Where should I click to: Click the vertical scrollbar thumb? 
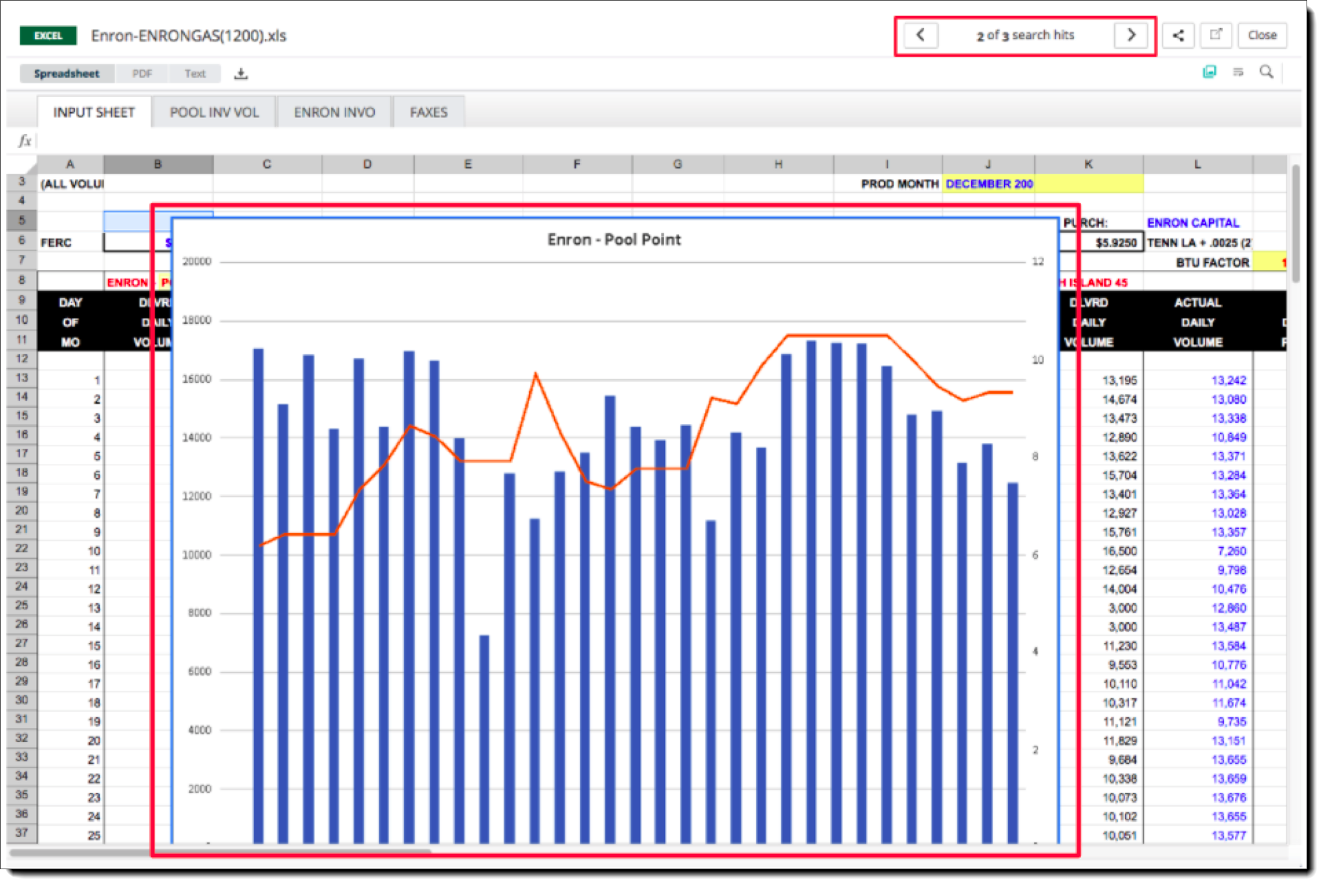(x=1296, y=224)
